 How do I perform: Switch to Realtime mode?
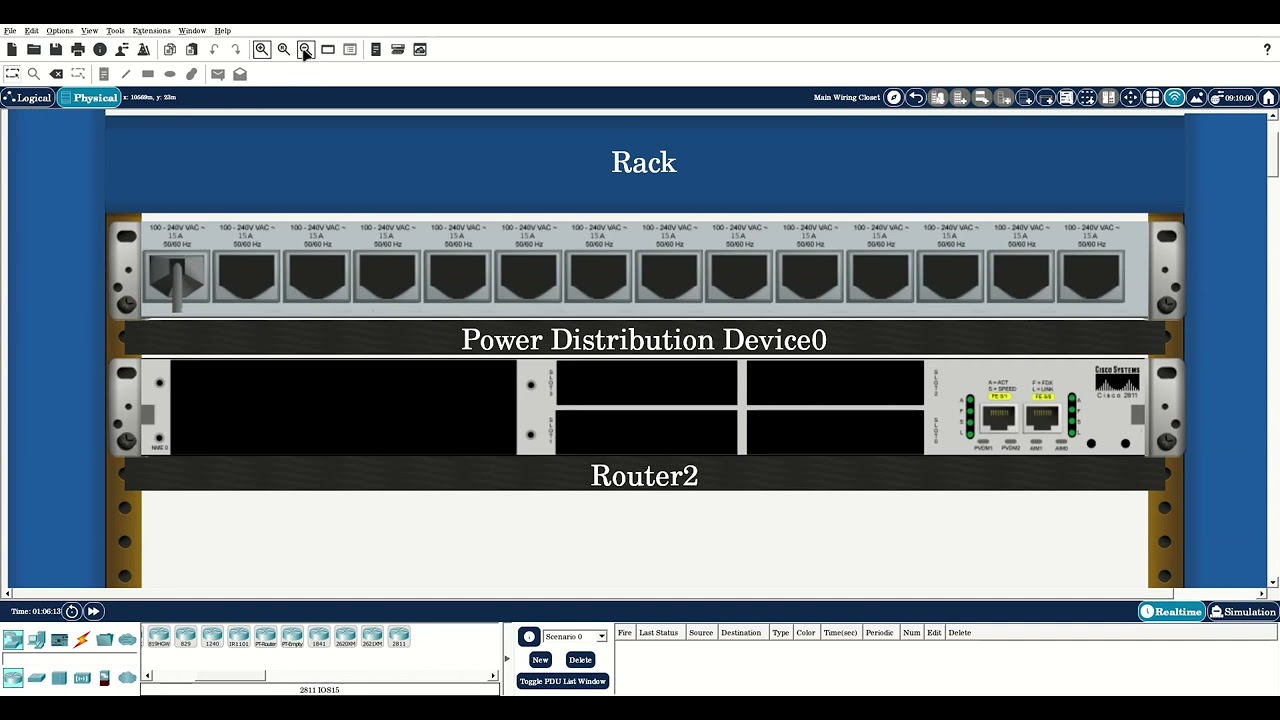[1171, 612]
